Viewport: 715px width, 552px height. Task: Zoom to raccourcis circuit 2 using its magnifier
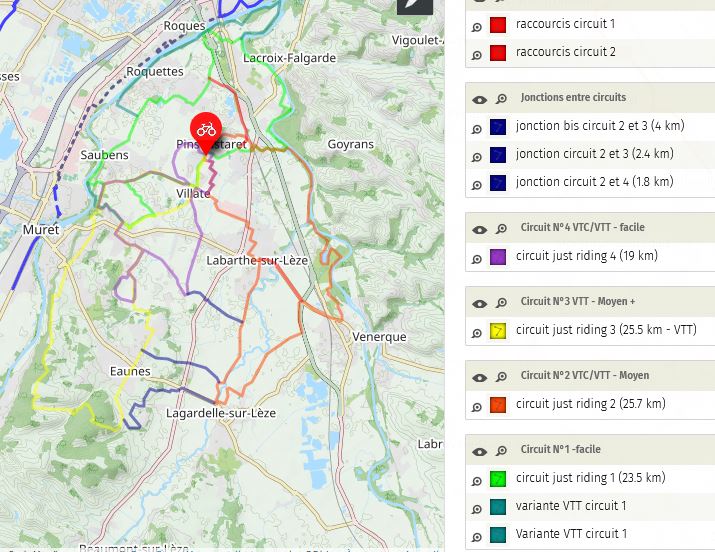pyautogui.click(x=477, y=54)
